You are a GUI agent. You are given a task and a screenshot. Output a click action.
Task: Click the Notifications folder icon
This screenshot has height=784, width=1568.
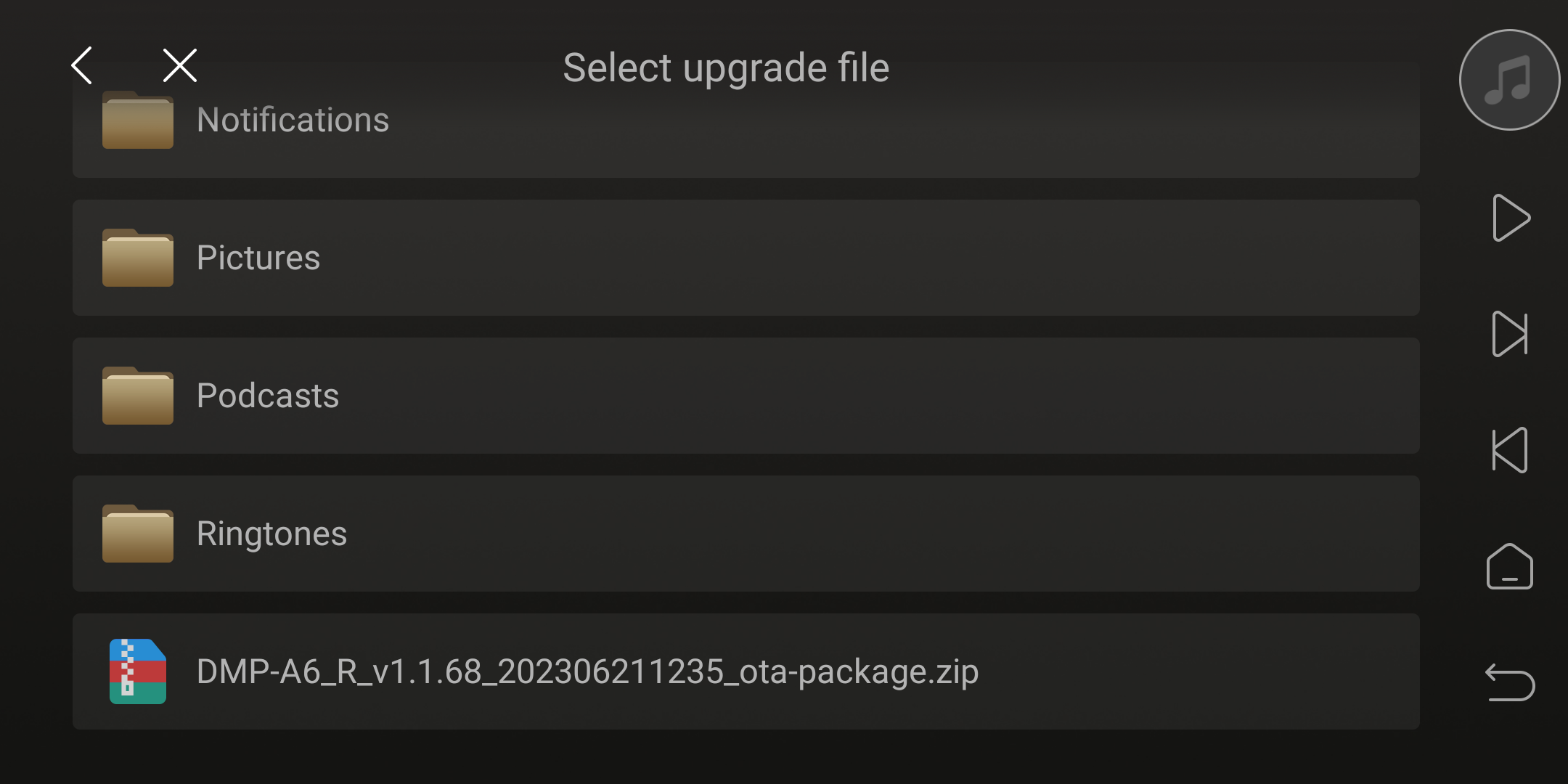click(138, 120)
